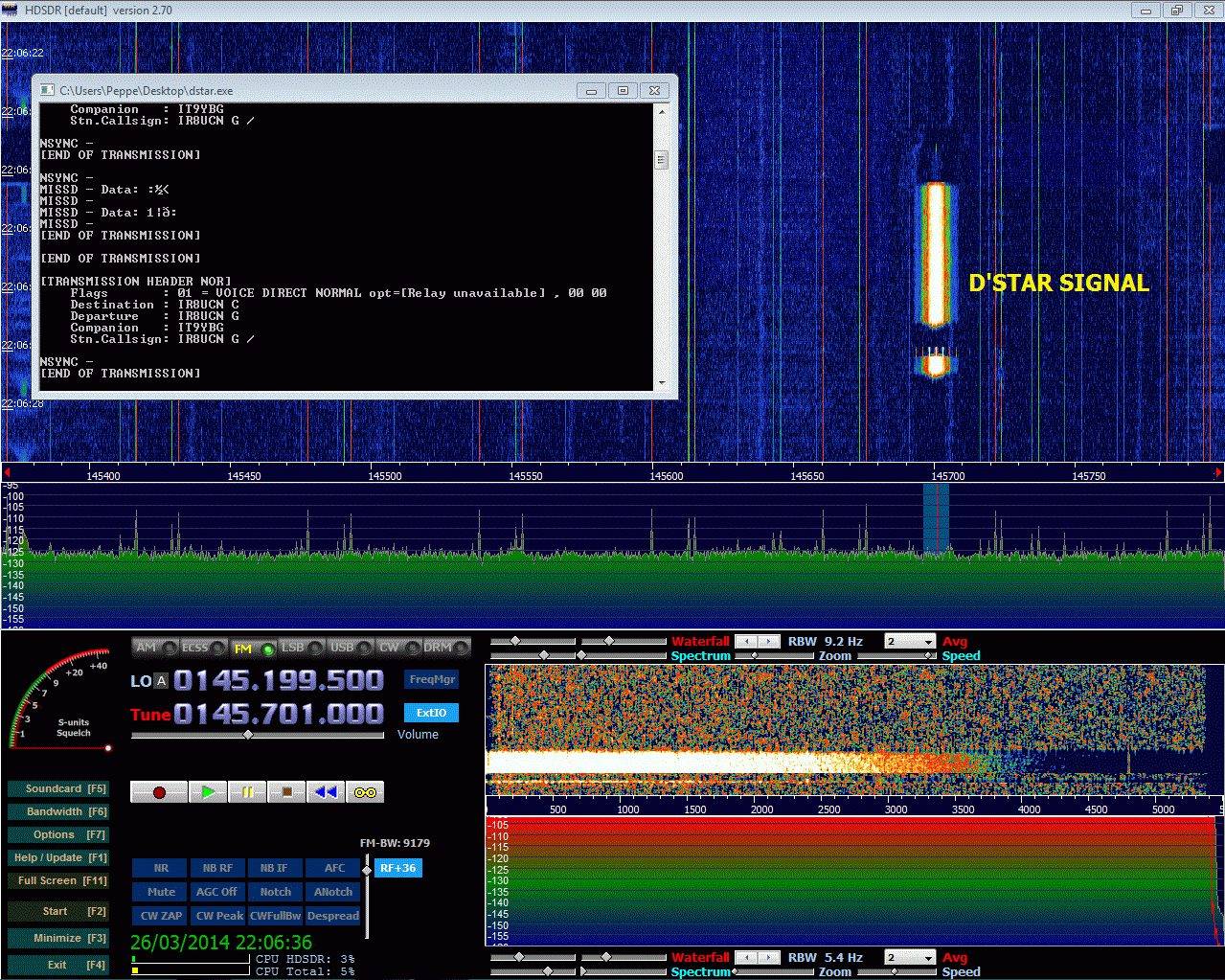This screenshot has height=980, width=1225.
Task: Toggle AGC Off
Action: pos(217,892)
